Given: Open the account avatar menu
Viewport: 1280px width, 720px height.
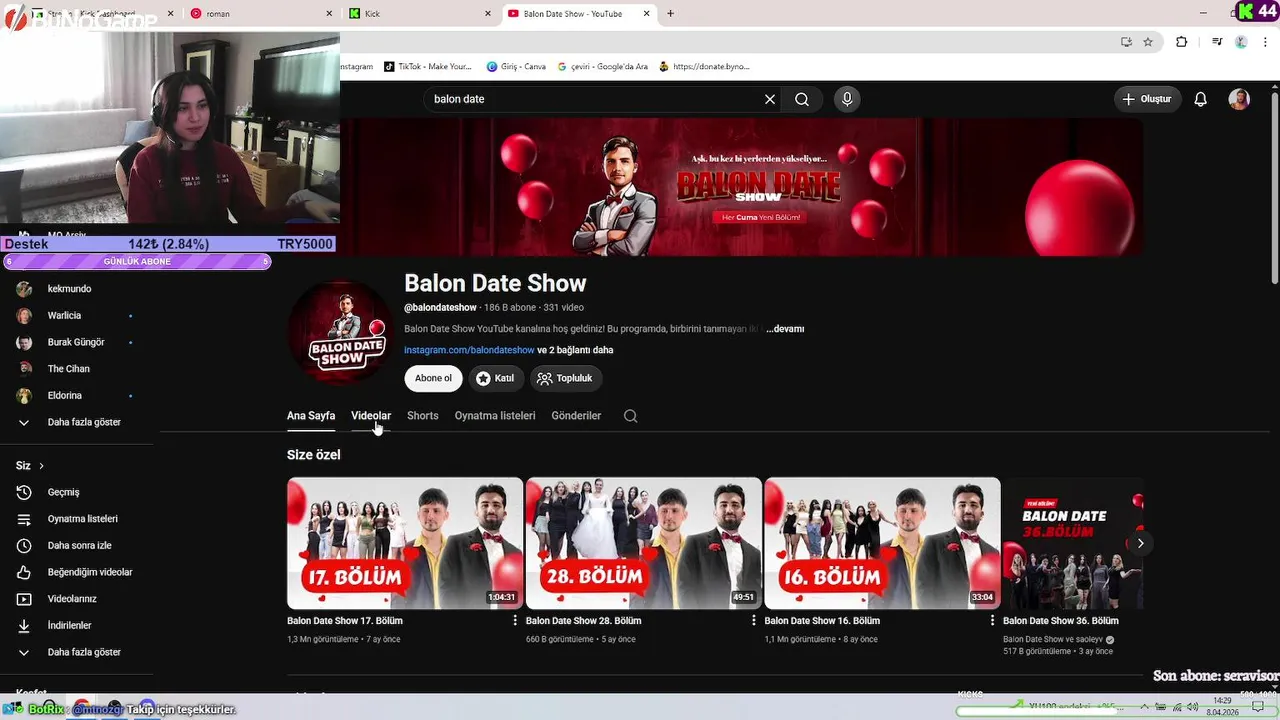Looking at the screenshot, I should coord(1239,99).
